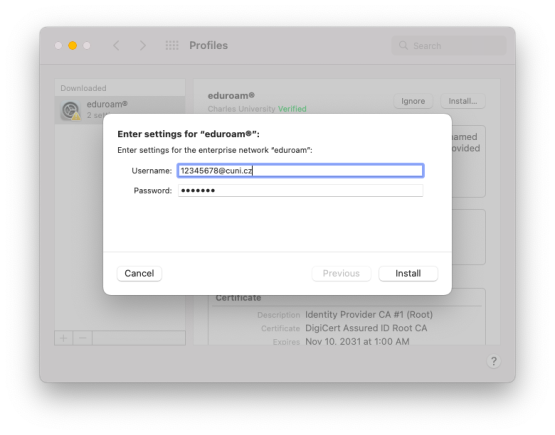
Task: Open help with question mark button
Action: 494,361
